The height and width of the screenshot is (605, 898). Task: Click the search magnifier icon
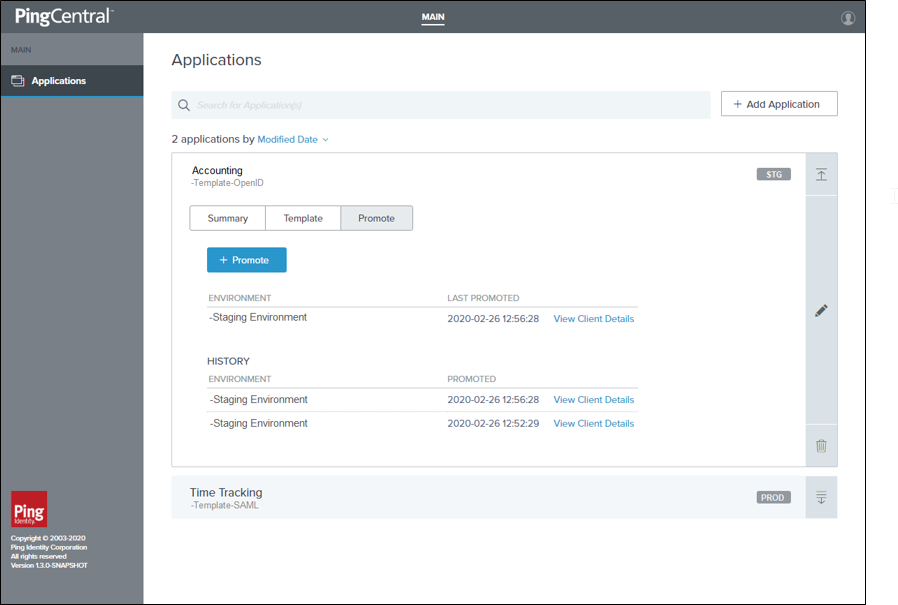click(x=184, y=104)
